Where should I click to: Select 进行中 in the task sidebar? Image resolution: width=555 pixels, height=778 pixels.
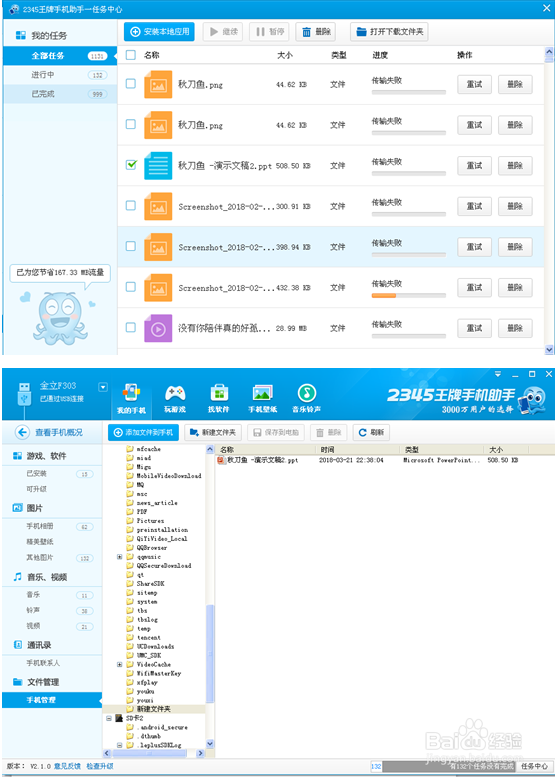60,75
